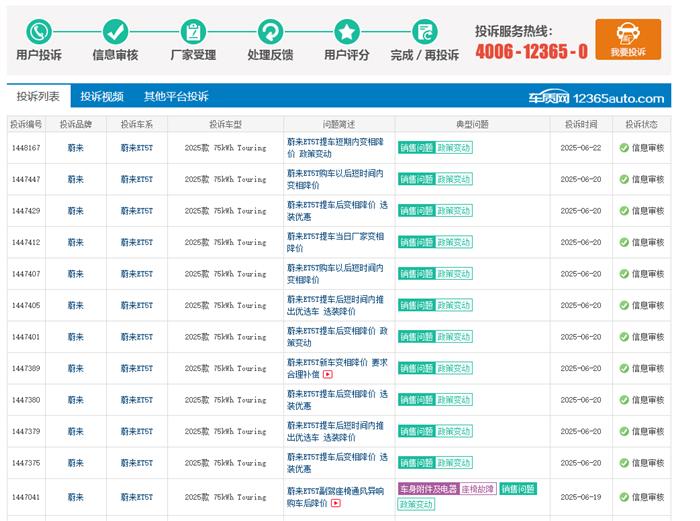Click 信息审核 status text in row 1447407
Image resolution: width=700 pixels, height=521 pixels.
(x=648, y=274)
